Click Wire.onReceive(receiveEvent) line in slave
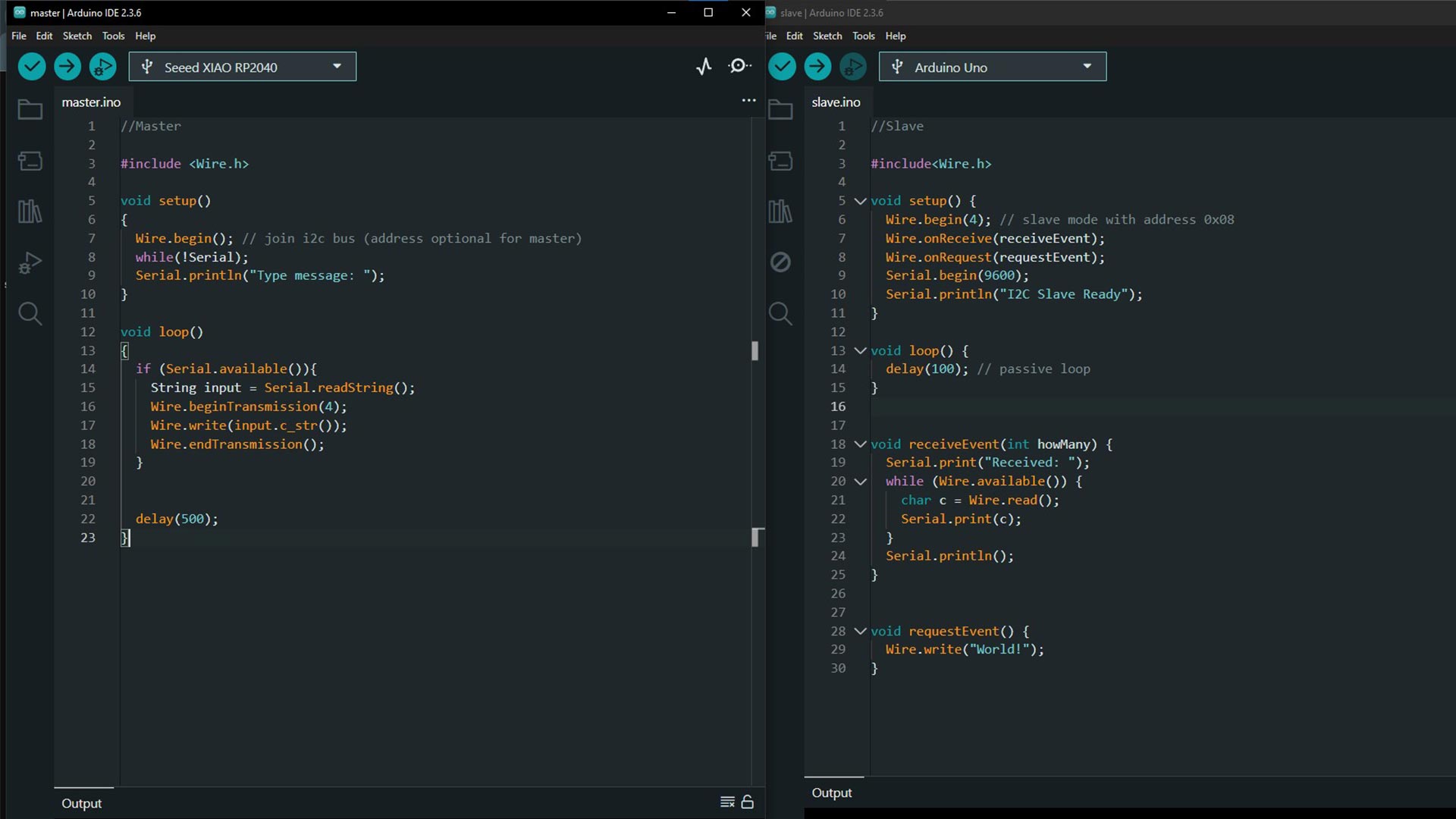 (x=995, y=238)
